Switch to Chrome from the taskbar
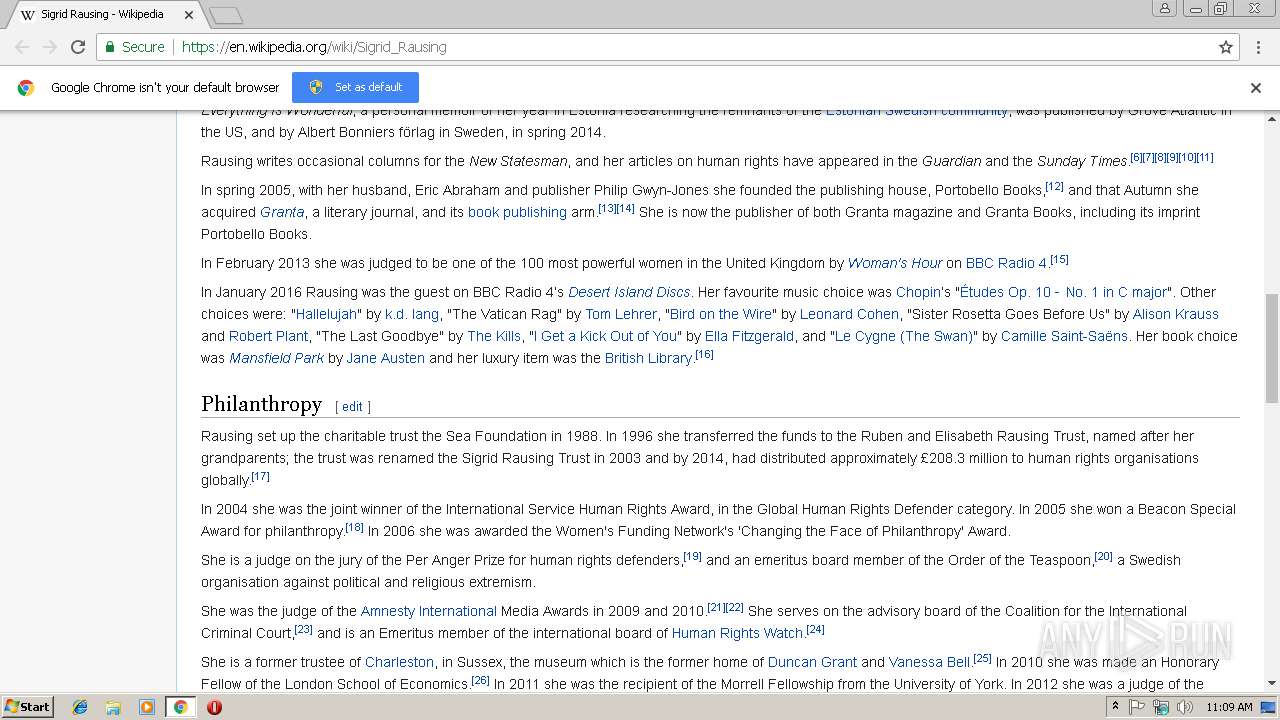1280x720 pixels. click(180, 707)
